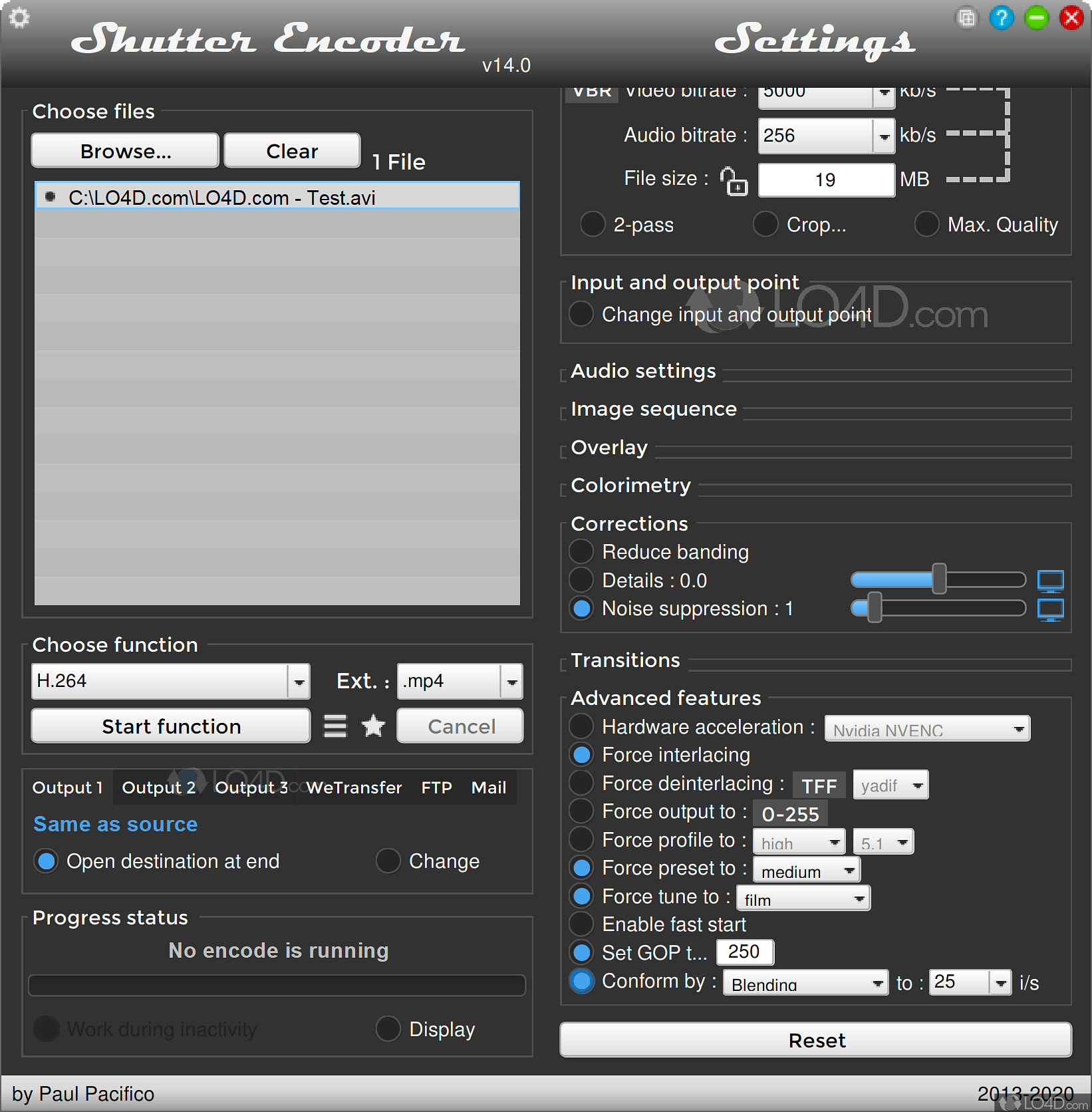Click the Noise suppression preview monitor icon
The width and height of the screenshot is (1092, 1112).
click(x=1051, y=609)
